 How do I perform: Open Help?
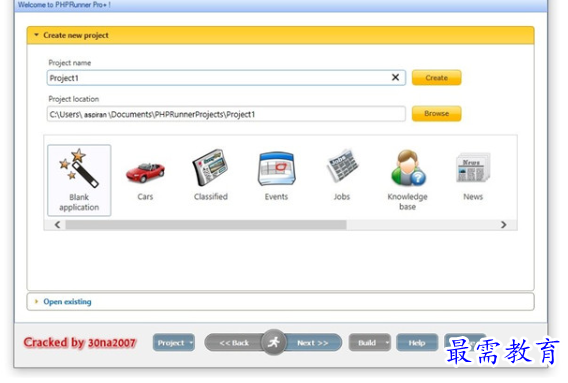pyautogui.click(x=417, y=343)
